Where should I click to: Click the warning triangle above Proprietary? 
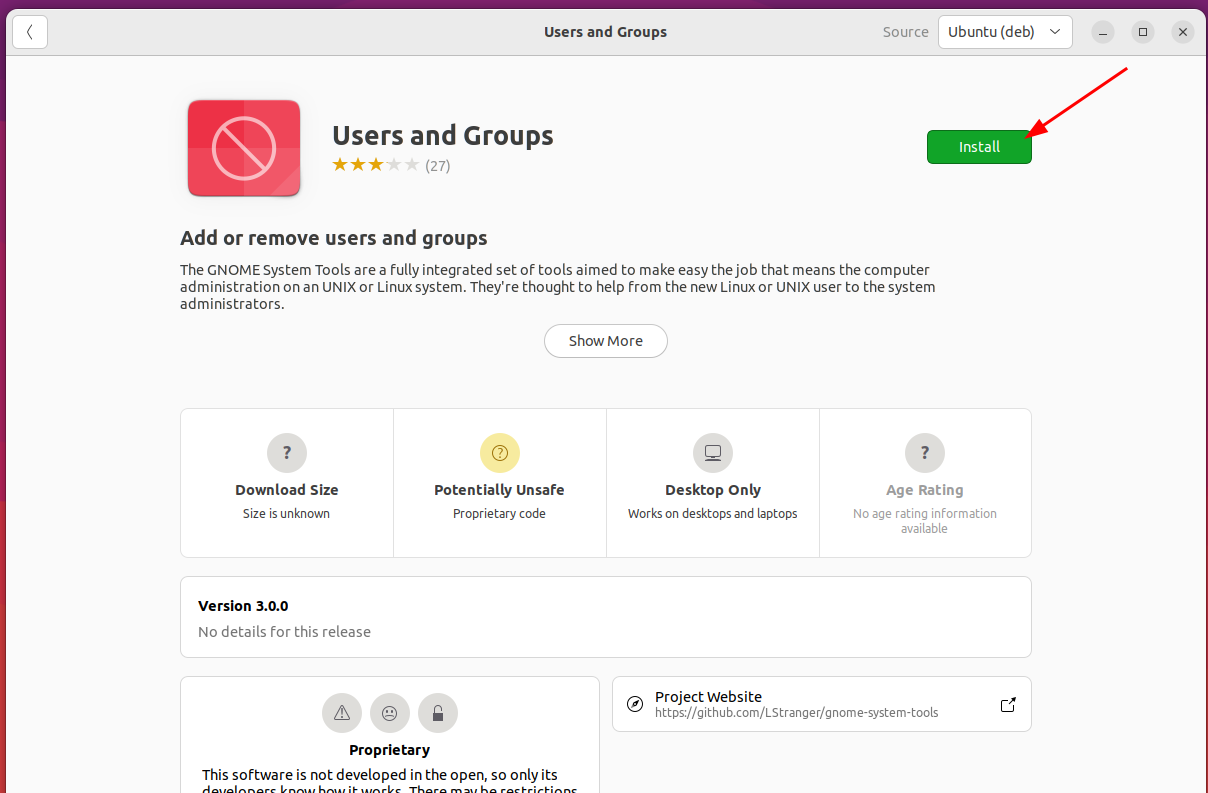coord(341,712)
